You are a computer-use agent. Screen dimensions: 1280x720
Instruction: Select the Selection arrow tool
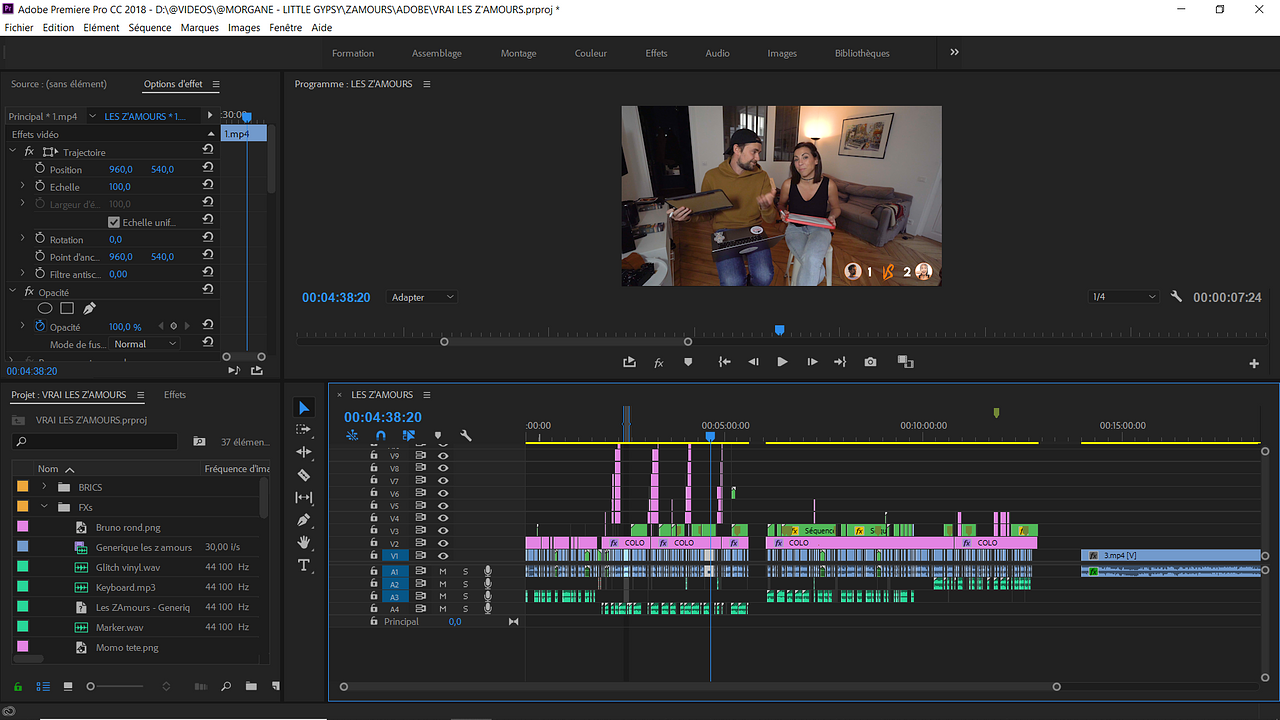click(x=305, y=408)
